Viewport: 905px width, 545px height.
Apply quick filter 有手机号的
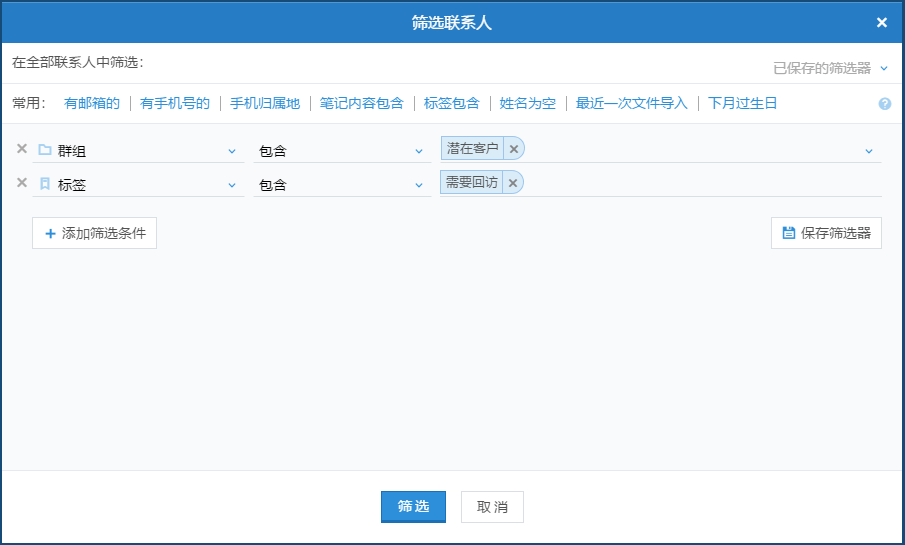(175, 103)
